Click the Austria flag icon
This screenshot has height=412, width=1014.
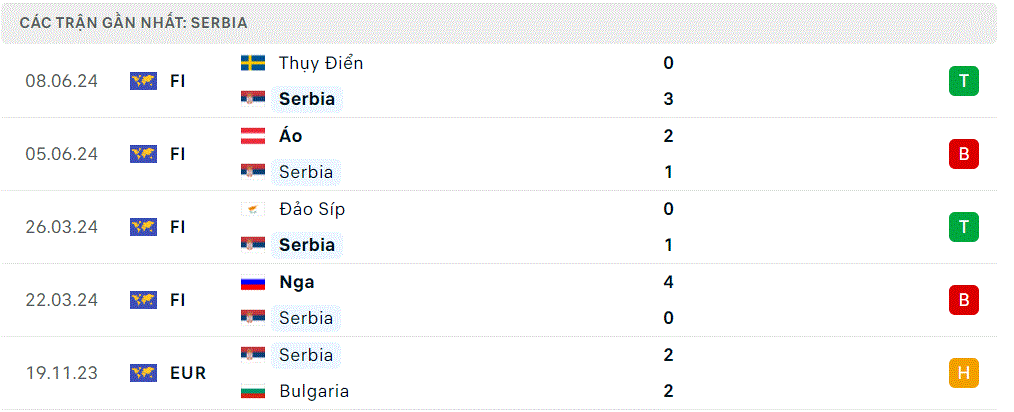pyautogui.click(x=253, y=136)
